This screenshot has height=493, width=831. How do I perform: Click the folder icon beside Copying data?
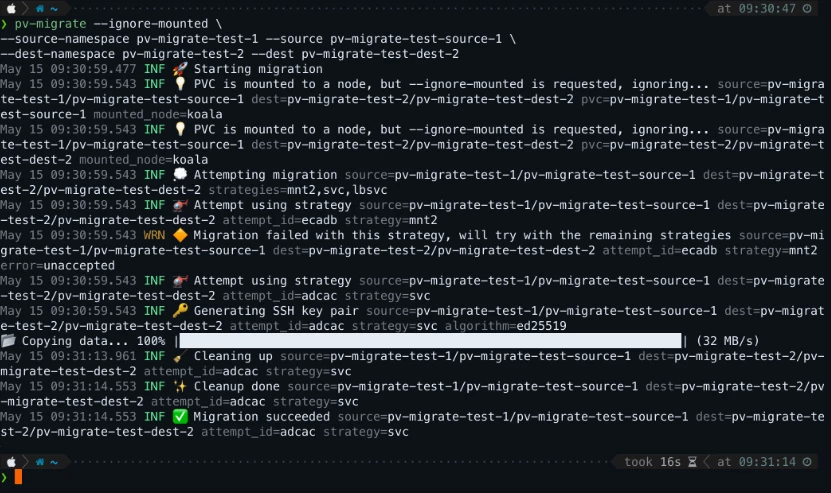(x=7, y=341)
